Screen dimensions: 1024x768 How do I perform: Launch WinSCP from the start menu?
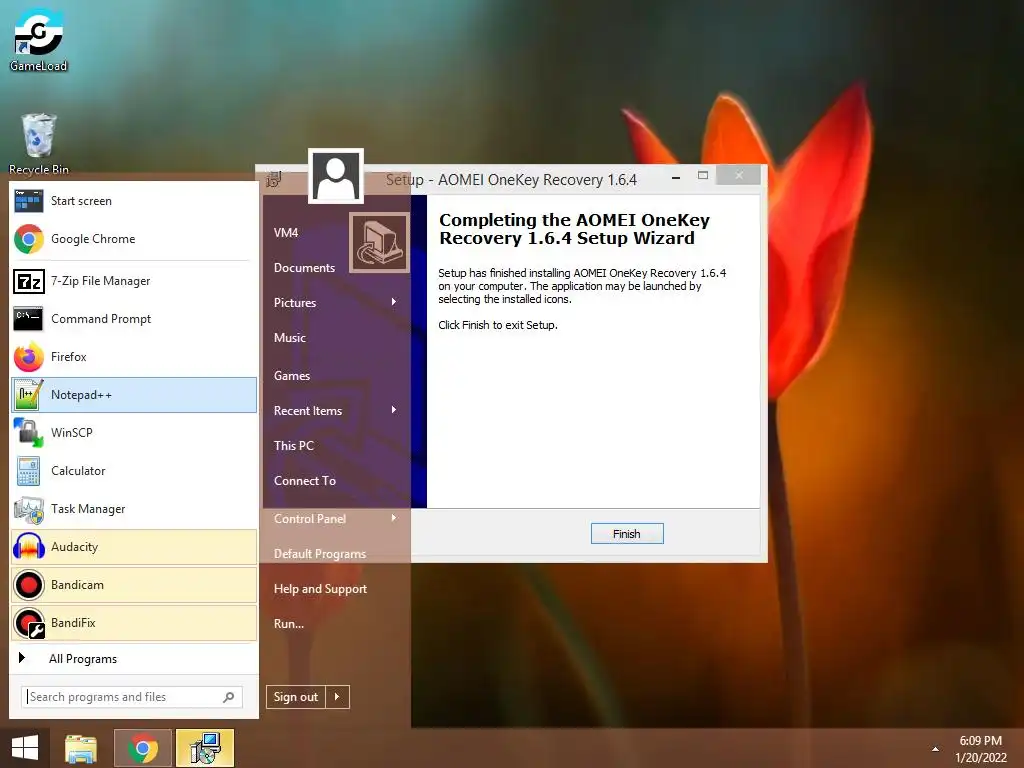click(134, 432)
